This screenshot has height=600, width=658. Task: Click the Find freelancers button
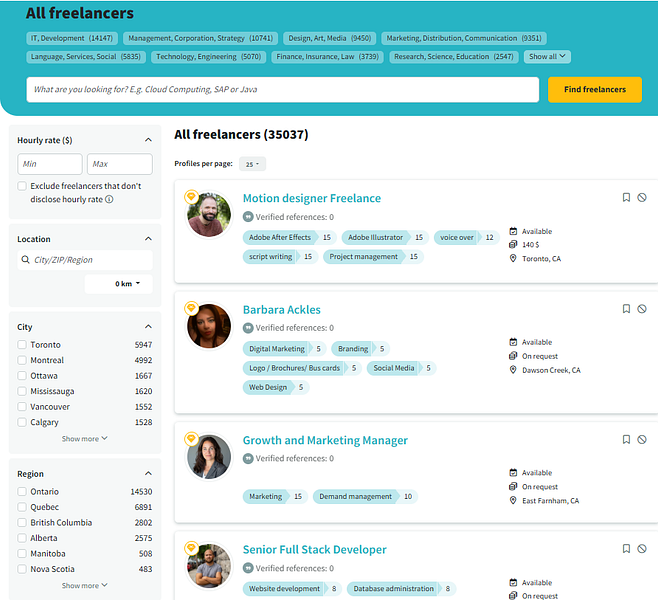click(x=595, y=89)
